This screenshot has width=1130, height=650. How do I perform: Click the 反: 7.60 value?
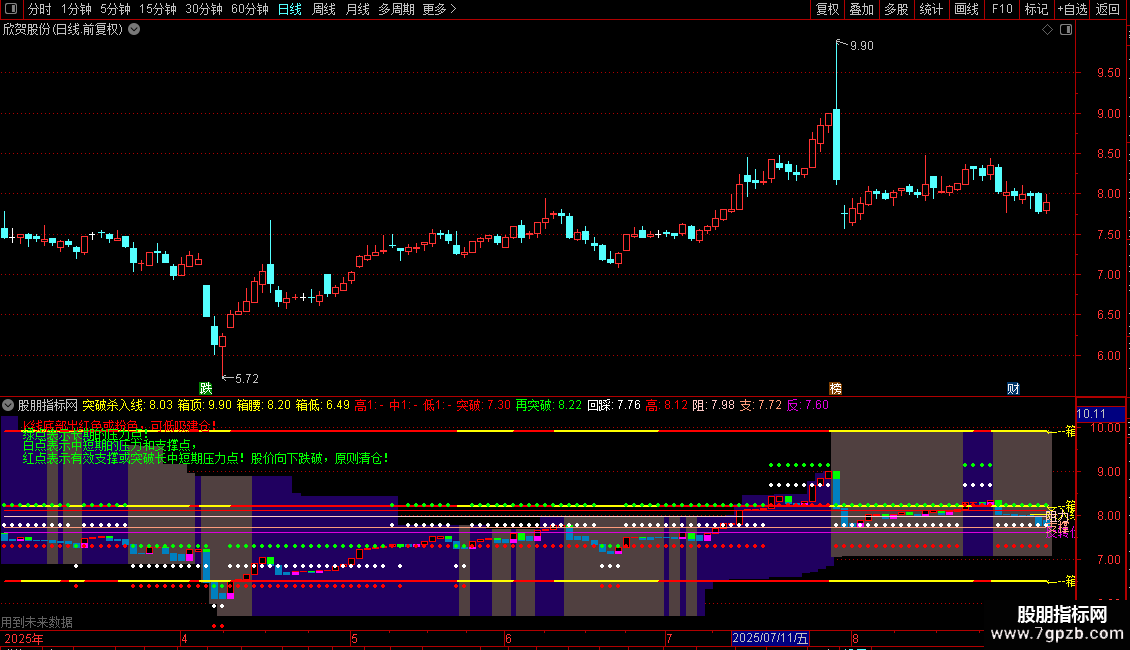click(x=808, y=405)
